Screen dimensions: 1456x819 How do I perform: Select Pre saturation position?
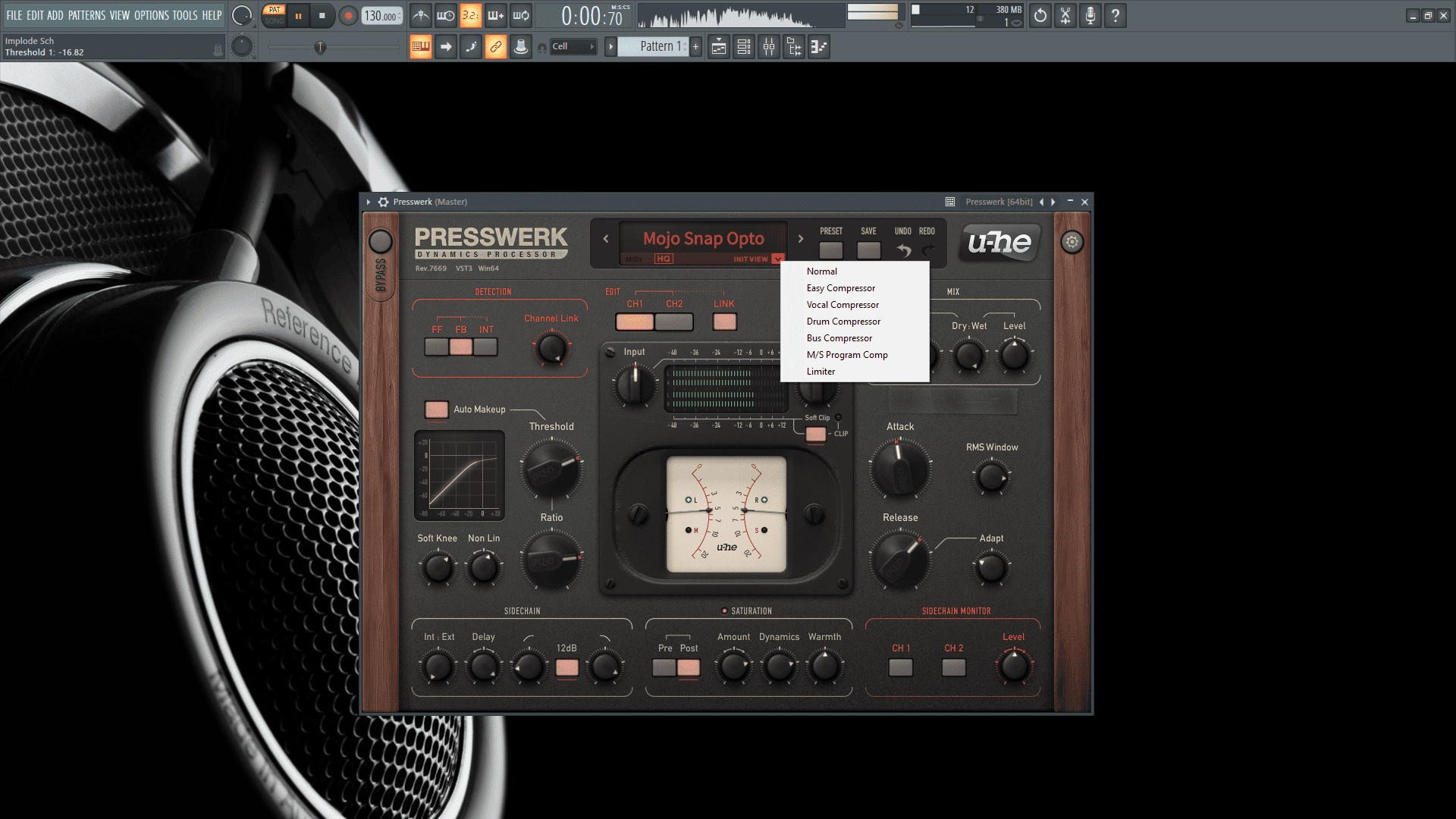click(x=664, y=667)
